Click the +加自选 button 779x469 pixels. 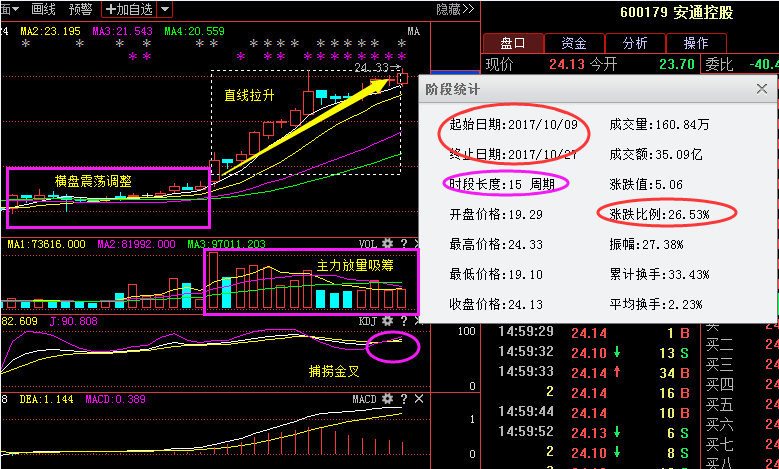pyautogui.click(x=129, y=9)
